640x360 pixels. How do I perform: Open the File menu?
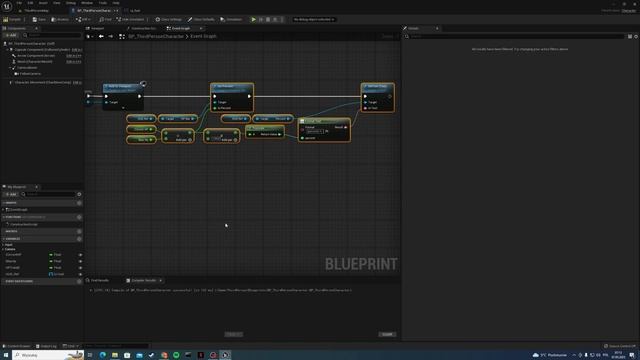pos(19,3)
